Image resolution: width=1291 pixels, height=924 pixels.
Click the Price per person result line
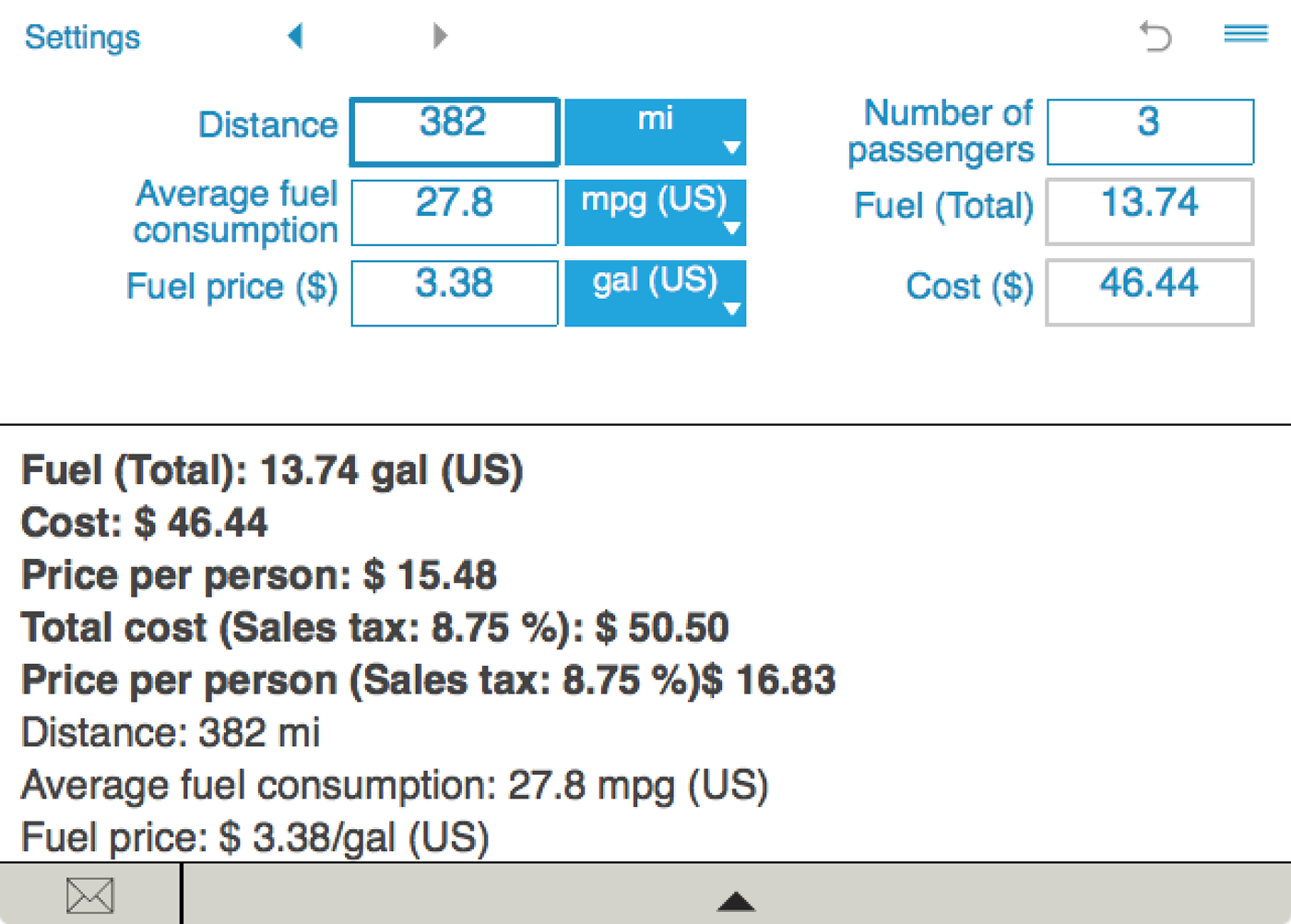pyautogui.click(x=259, y=575)
